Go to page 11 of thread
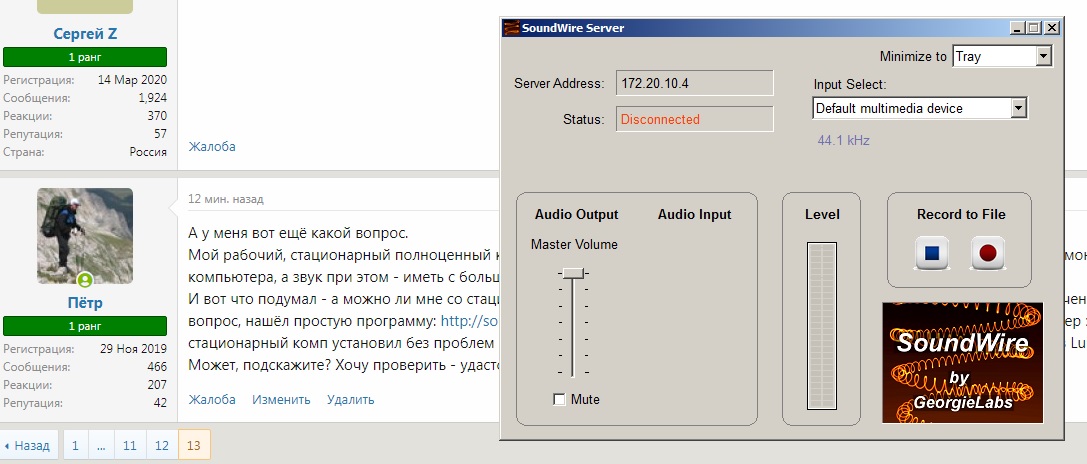This screenshot has height=464, width=1087. point(130,446)
